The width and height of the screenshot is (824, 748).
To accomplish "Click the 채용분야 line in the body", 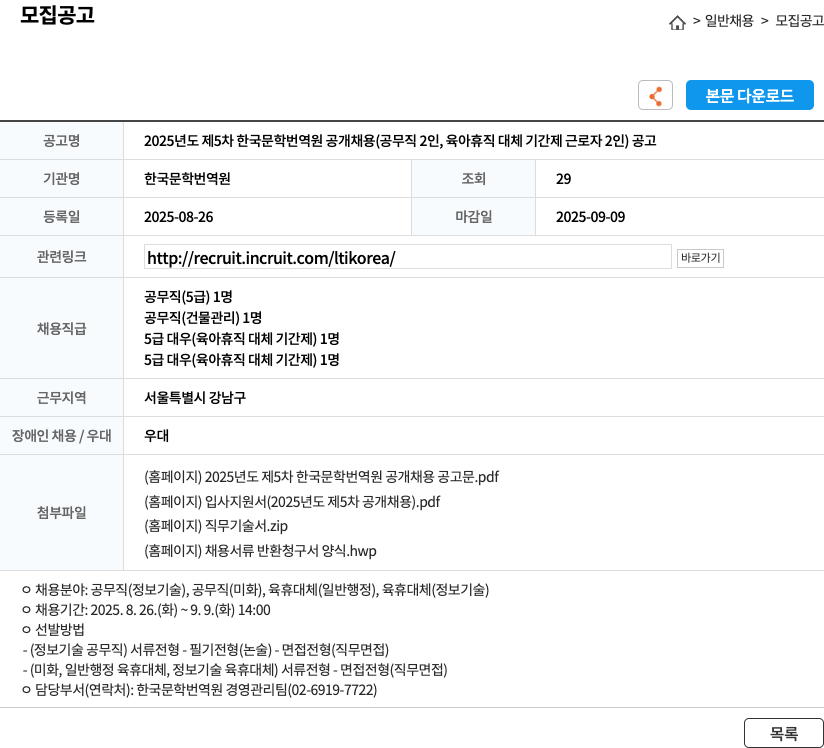I will click(x=255, y=590).
